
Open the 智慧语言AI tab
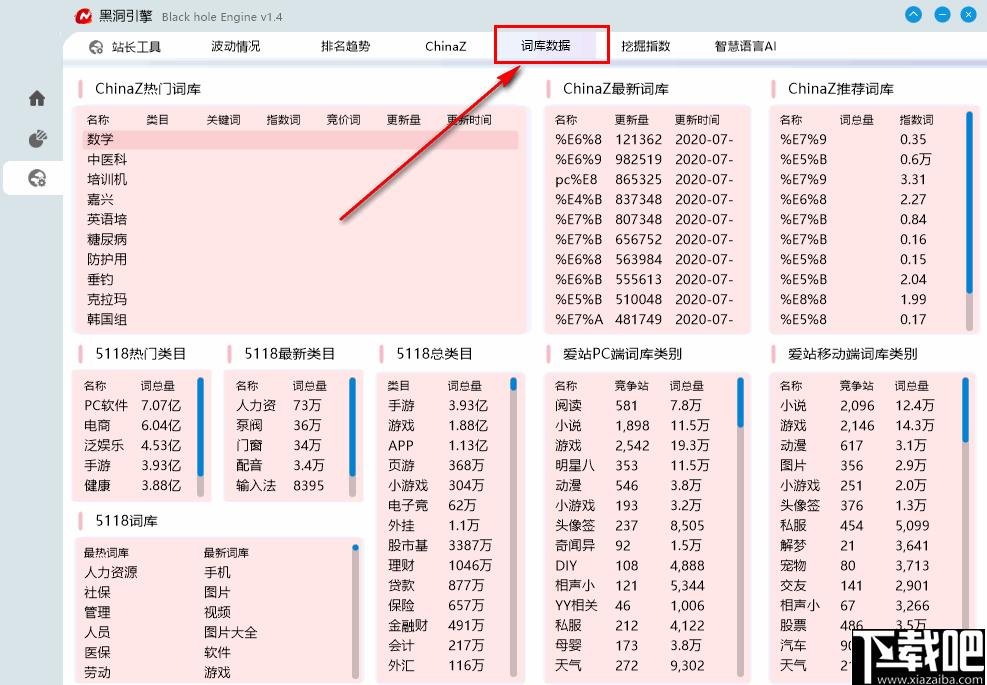745,46
